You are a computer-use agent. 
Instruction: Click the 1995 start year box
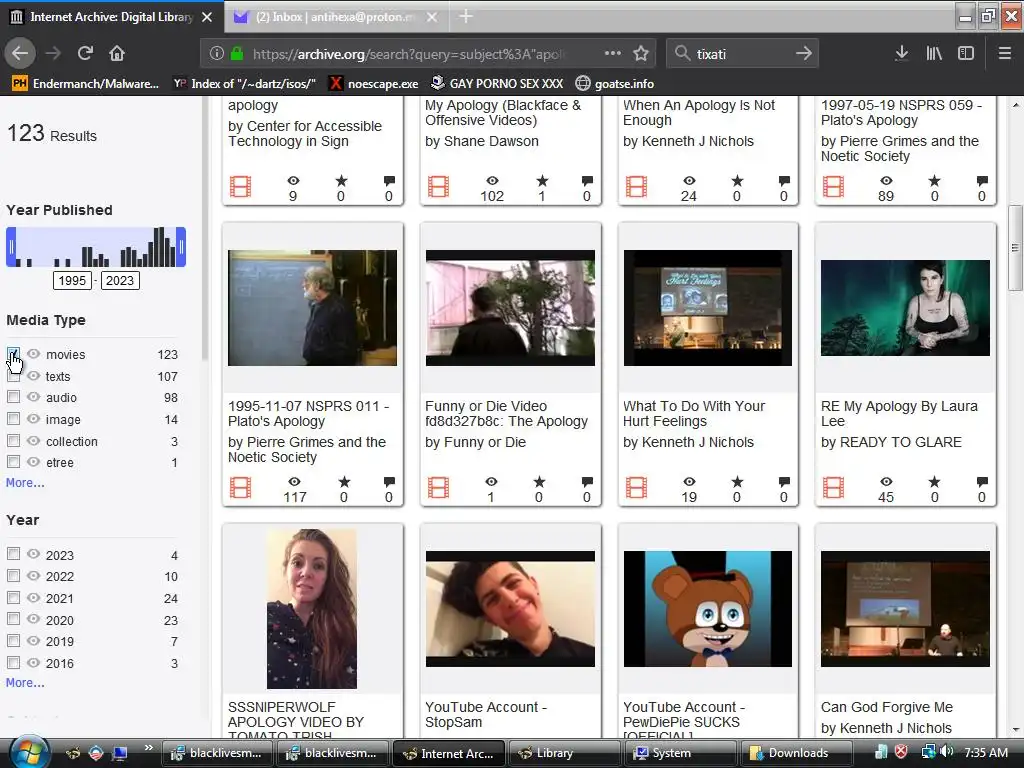72,280
